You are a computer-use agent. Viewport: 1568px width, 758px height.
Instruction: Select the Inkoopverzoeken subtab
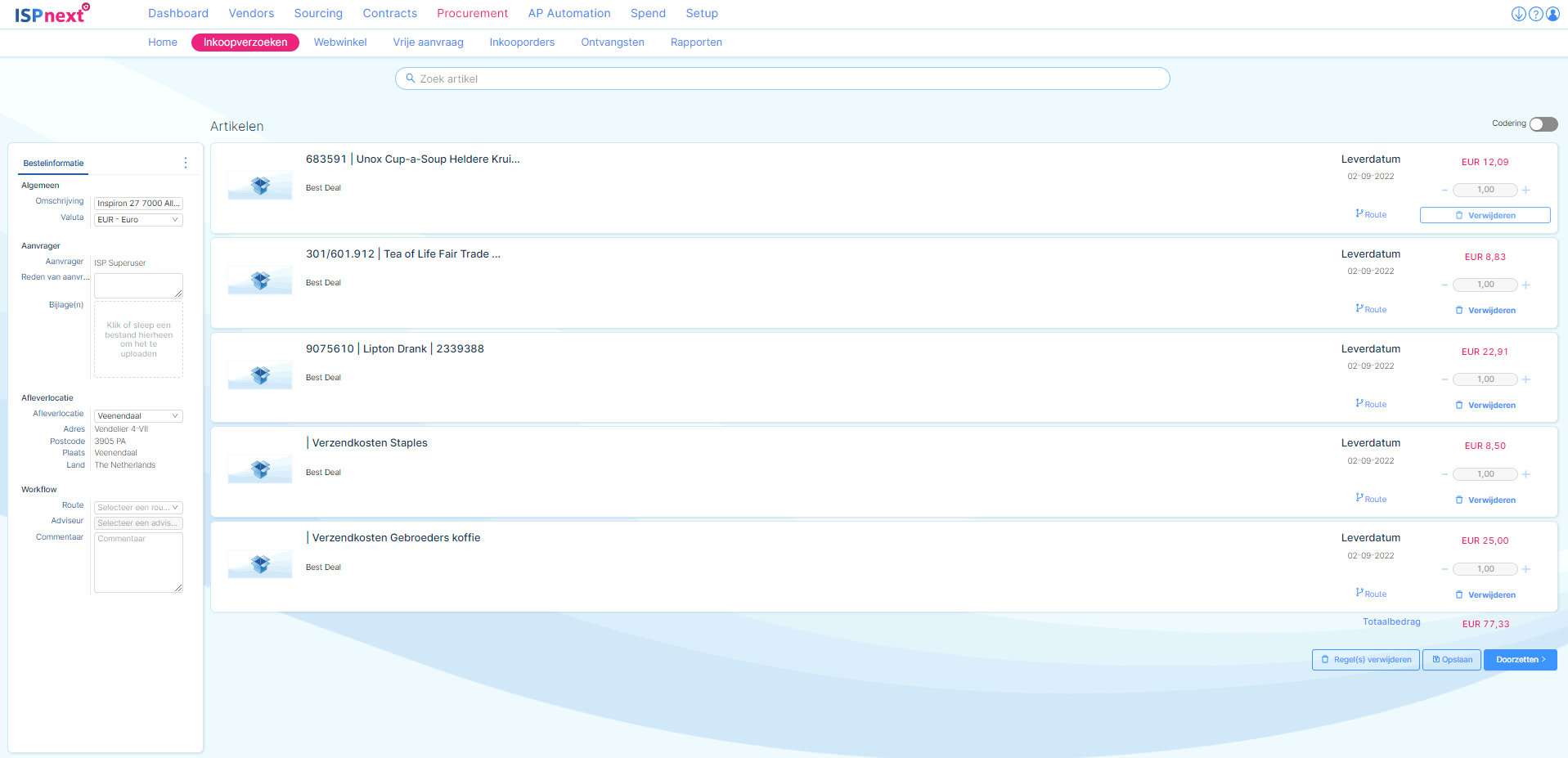245,43
